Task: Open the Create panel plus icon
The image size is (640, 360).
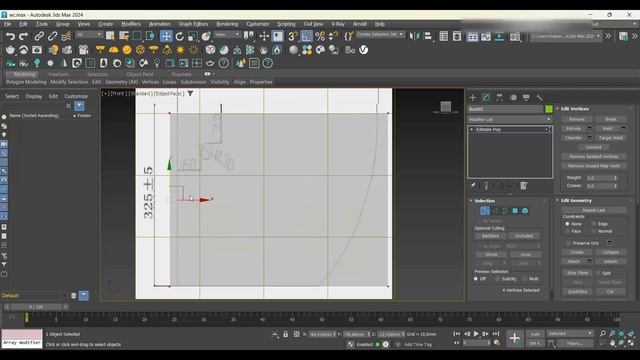Action: click(x=473, y=98)
